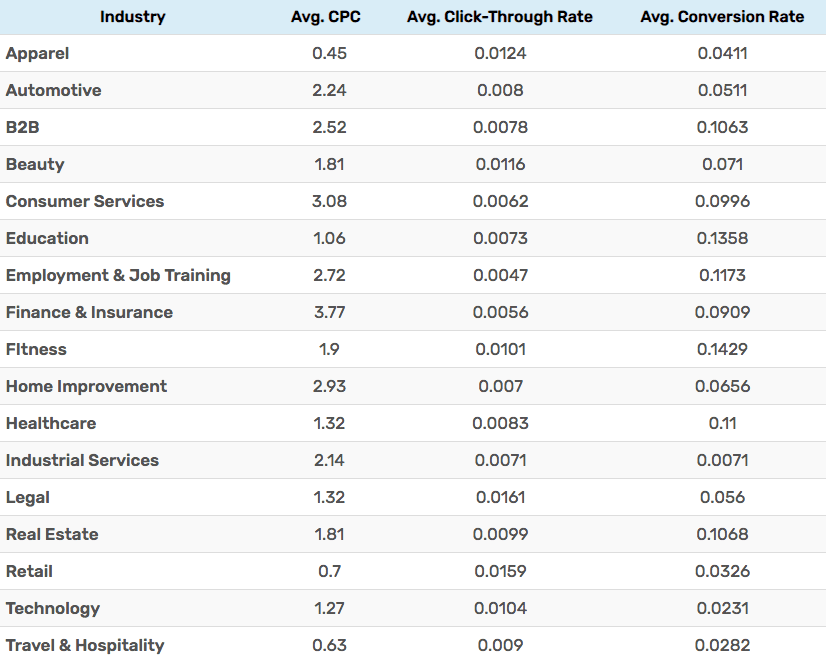Click Healthcare's conversion rate value 0.11

(722, 423)
